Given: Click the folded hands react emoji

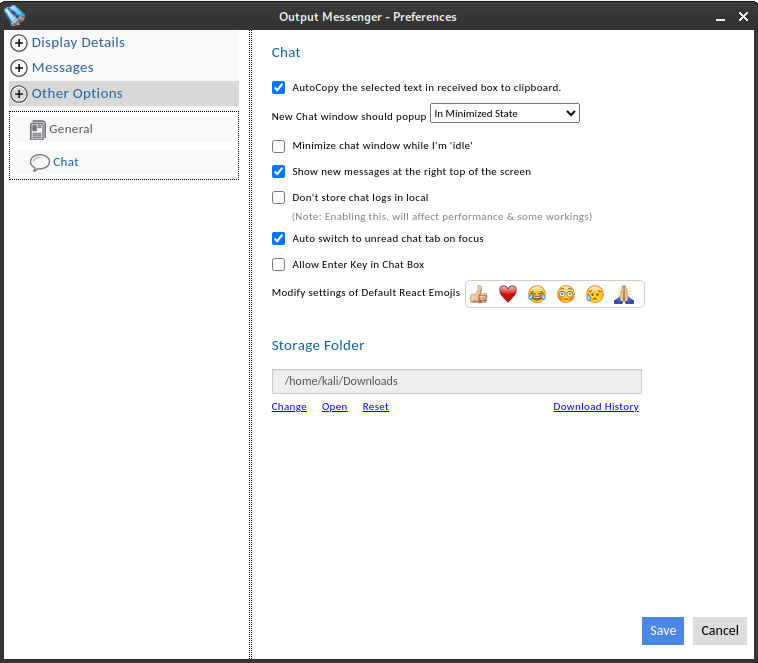Looking at the screenshot, I should [x=624, y=294].
